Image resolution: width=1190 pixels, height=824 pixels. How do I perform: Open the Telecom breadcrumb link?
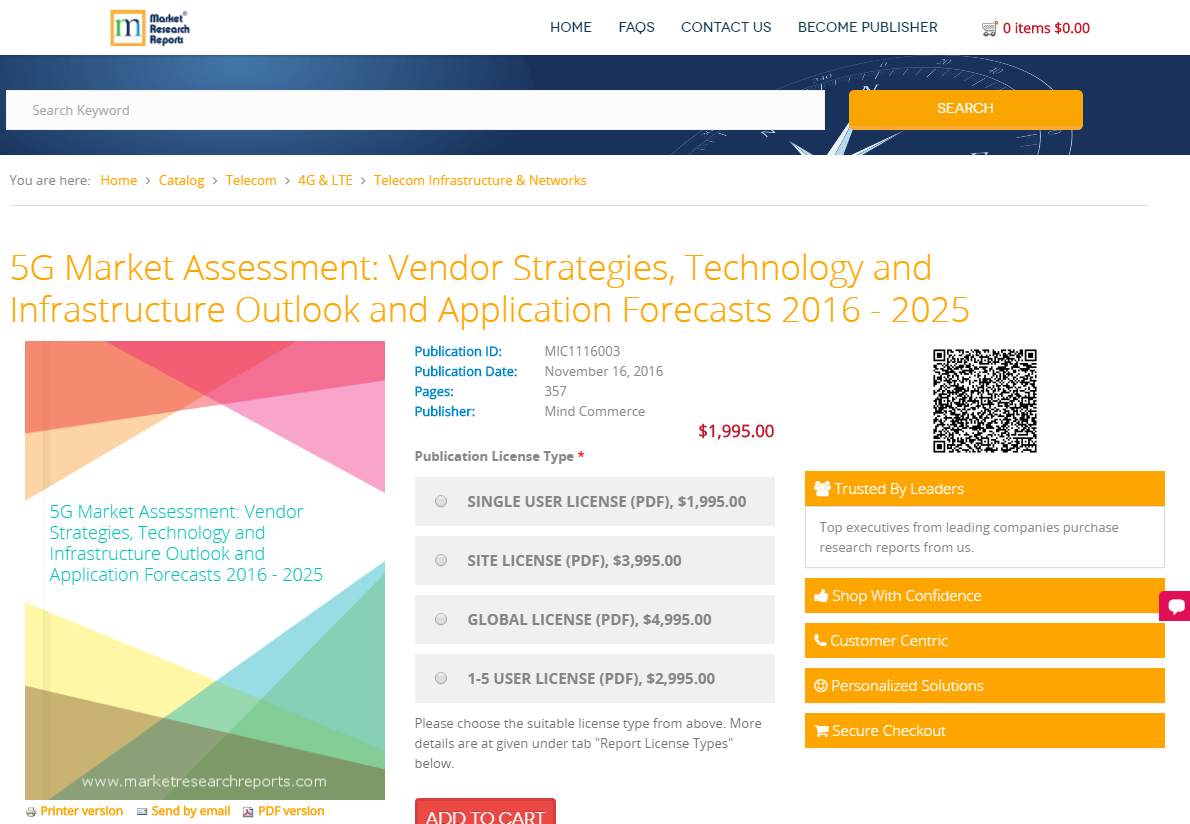(251, 180)
